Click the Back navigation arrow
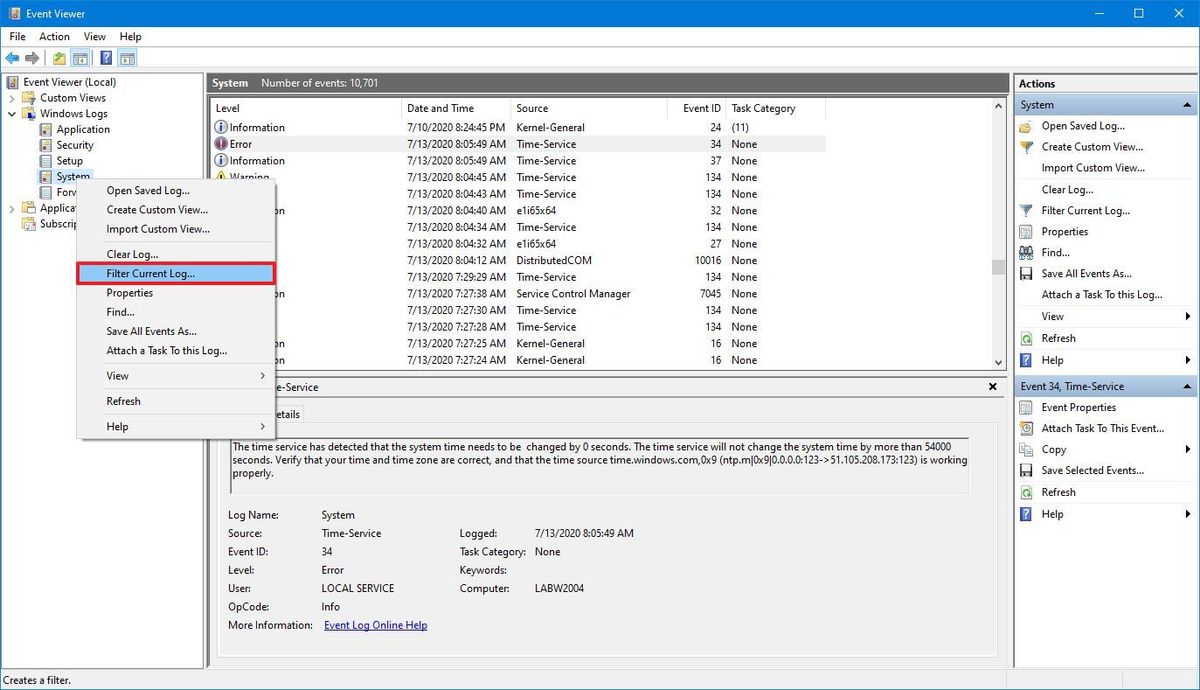1200x690 pixels. (12, 58)
